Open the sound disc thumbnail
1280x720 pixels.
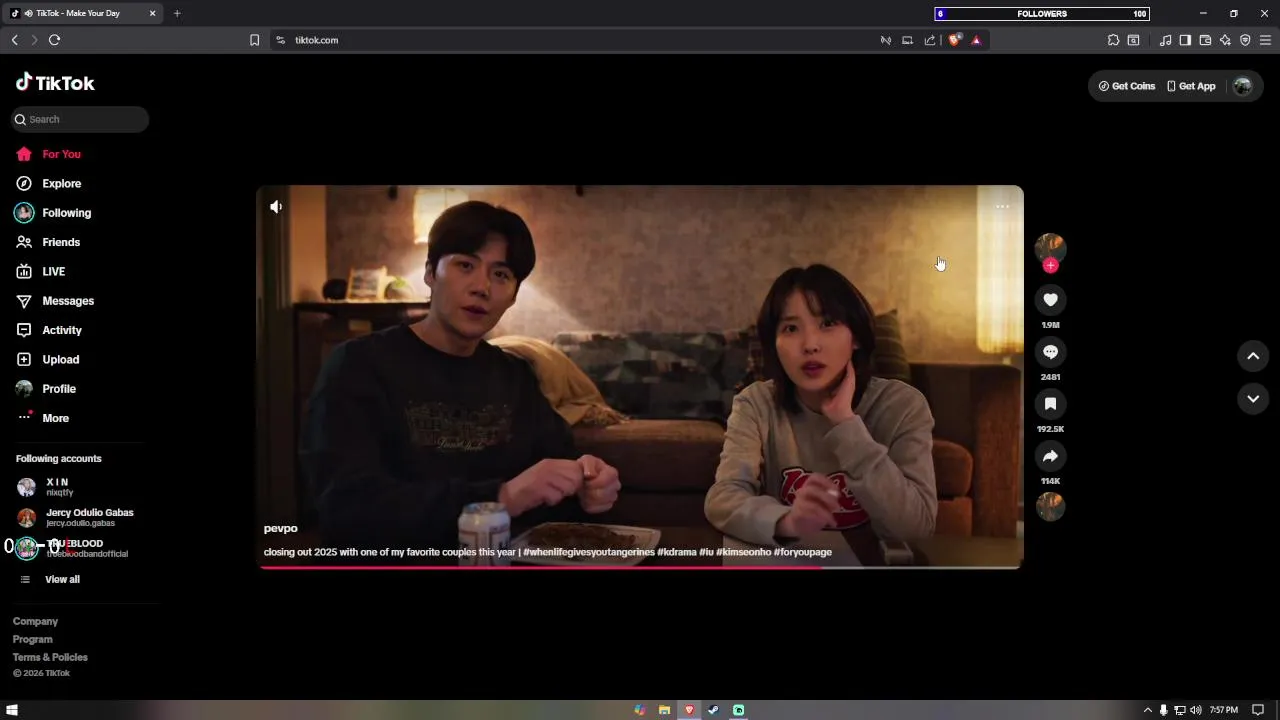(x=1050, y=507)
